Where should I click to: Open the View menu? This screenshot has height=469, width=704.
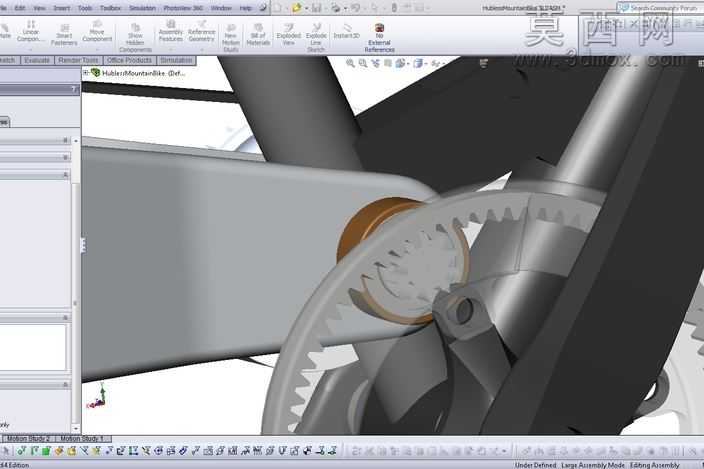point(40,8)
